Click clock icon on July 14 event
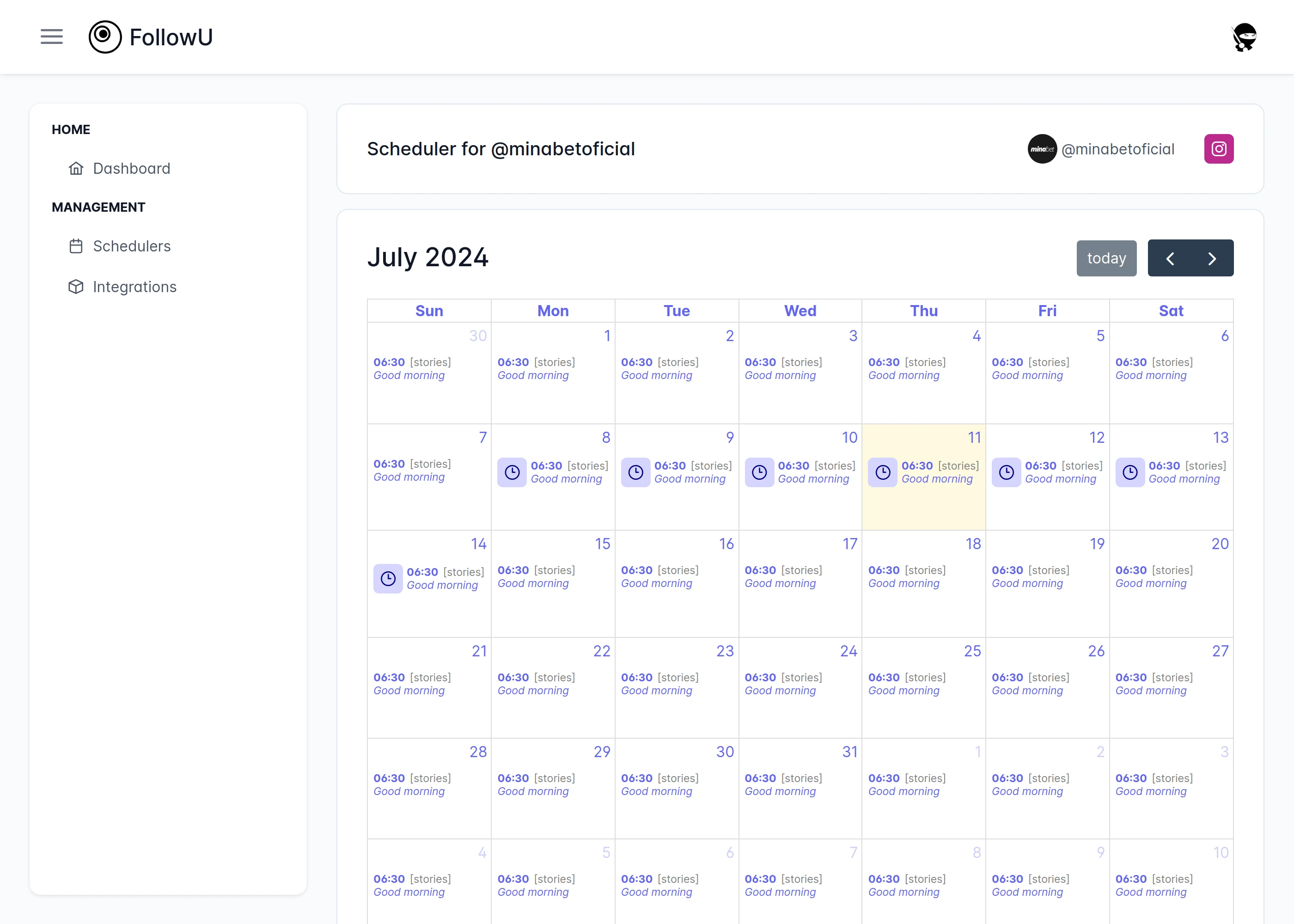 coord(388,579)
